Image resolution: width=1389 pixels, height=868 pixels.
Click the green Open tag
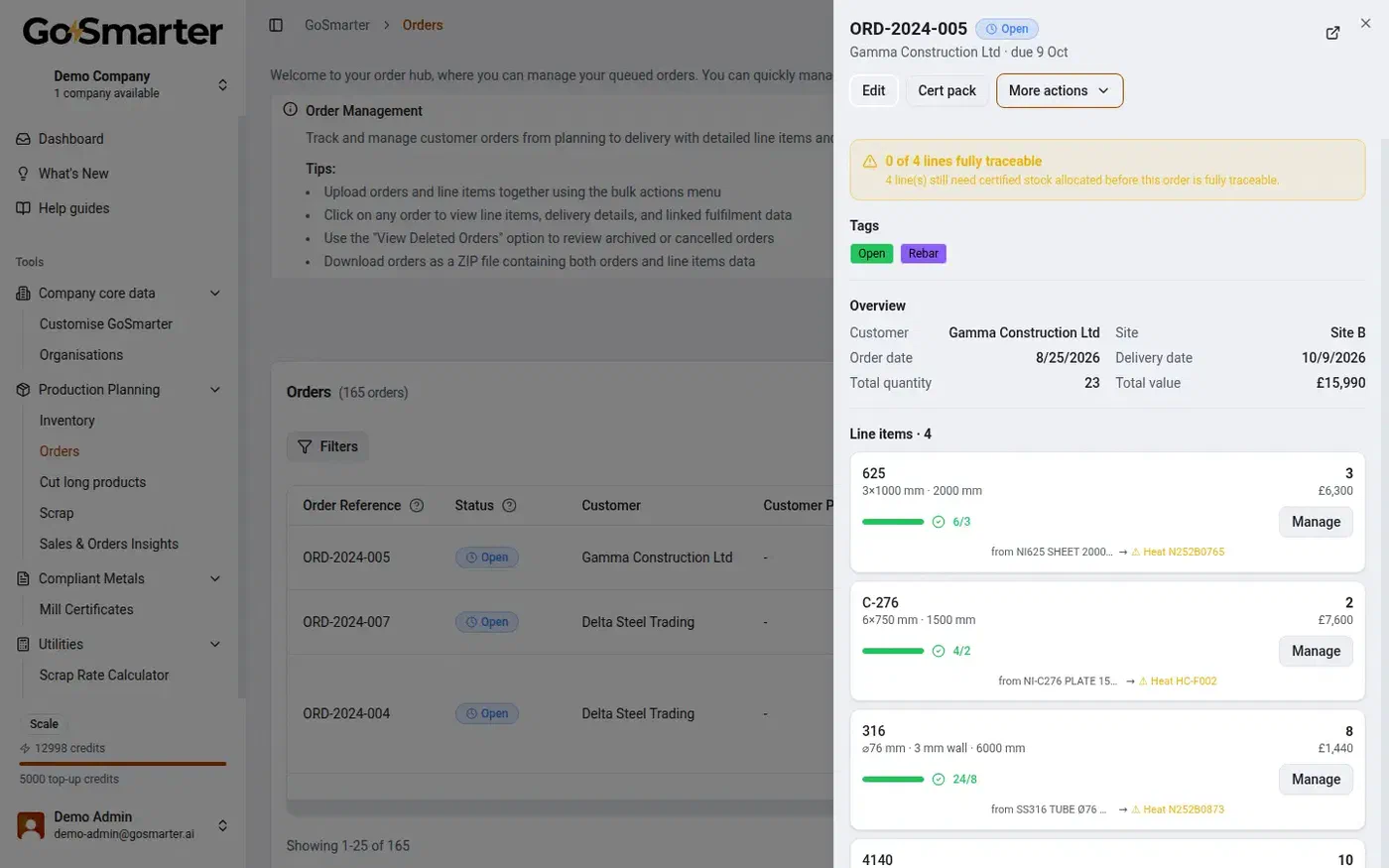[x=871, y=254]
